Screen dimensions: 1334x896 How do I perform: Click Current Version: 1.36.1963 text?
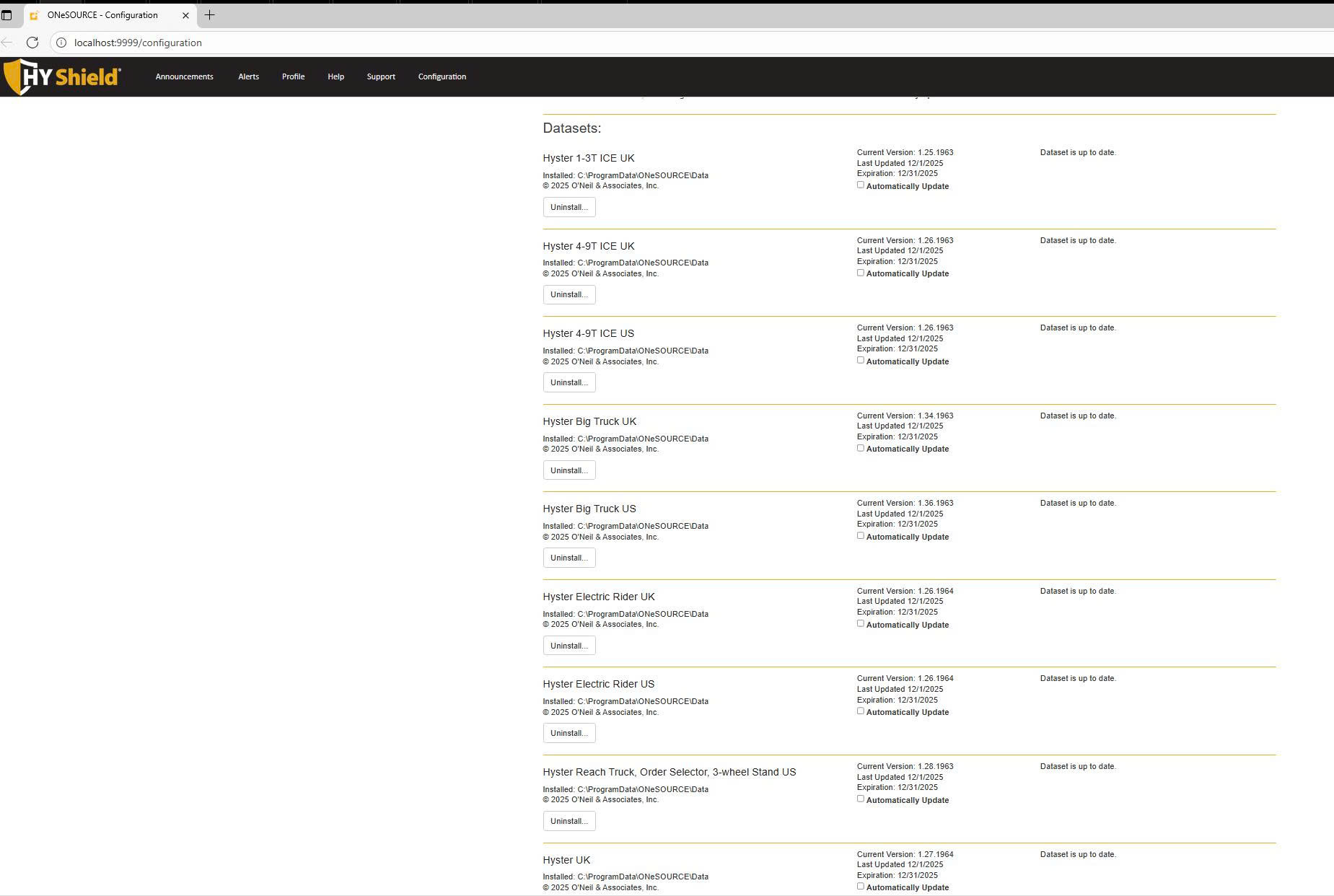[905, 503]
